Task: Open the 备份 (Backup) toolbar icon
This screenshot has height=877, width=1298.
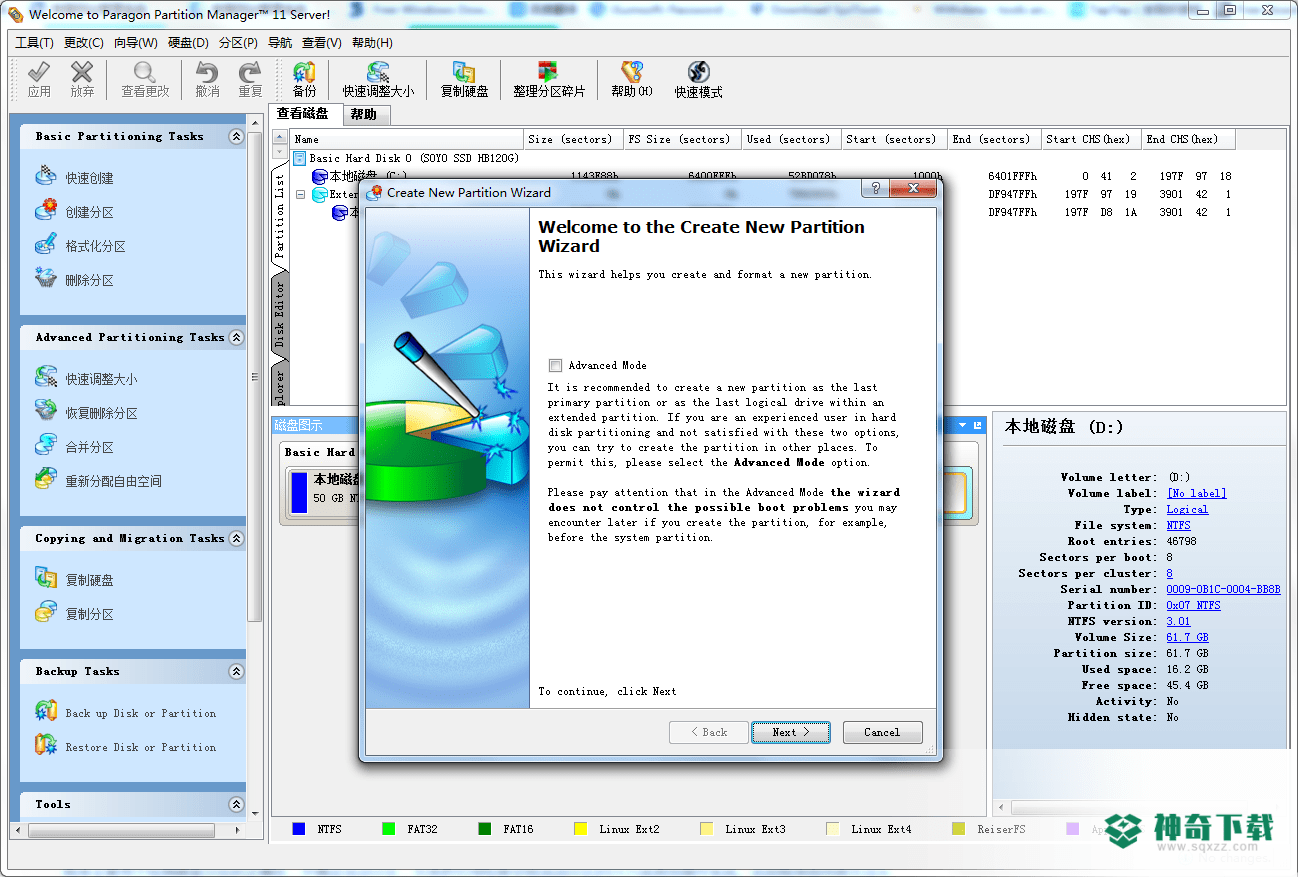Action: pos(304,80)
